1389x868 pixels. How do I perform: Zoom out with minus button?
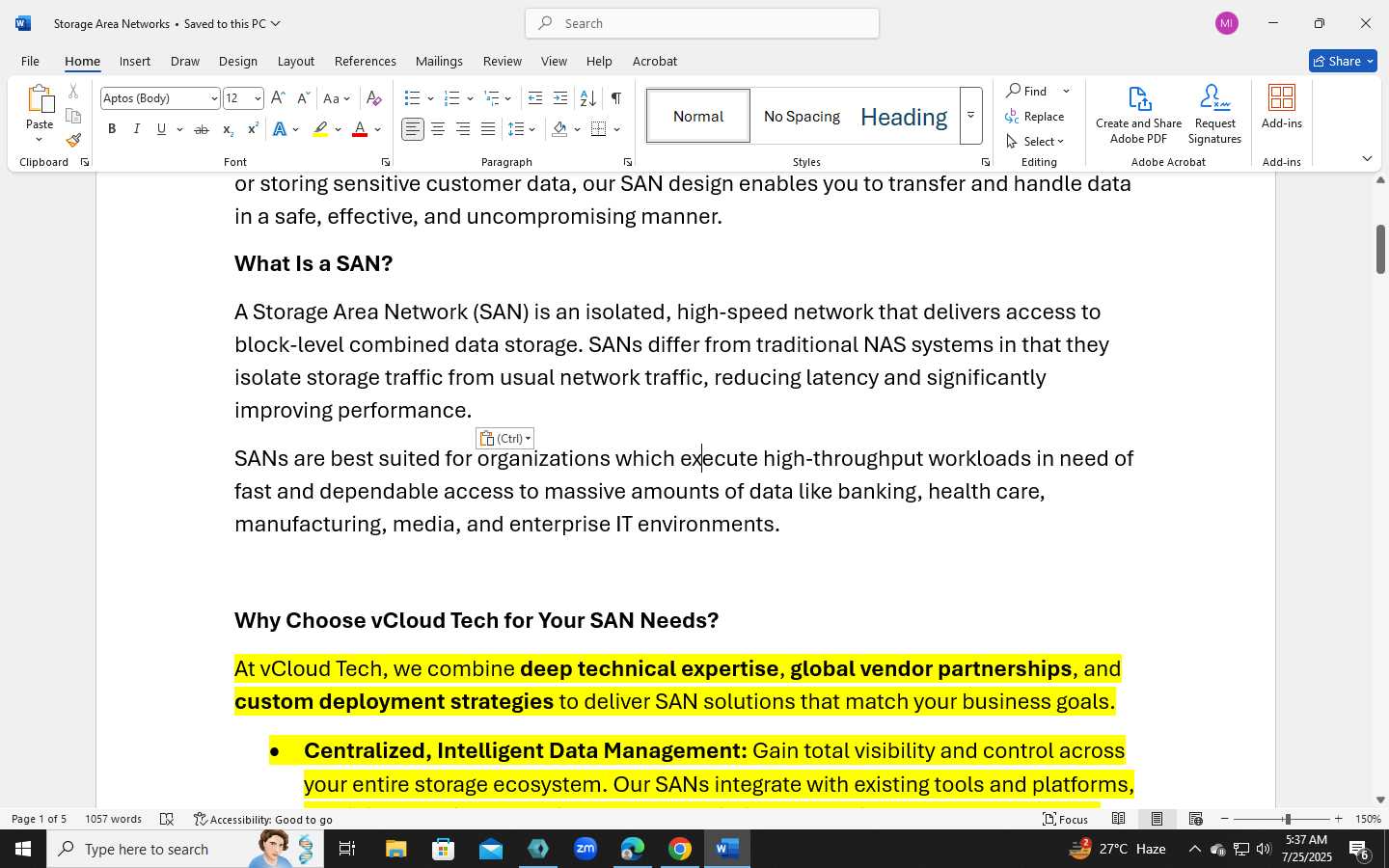pyautogui.click(x=1225, y=819)
